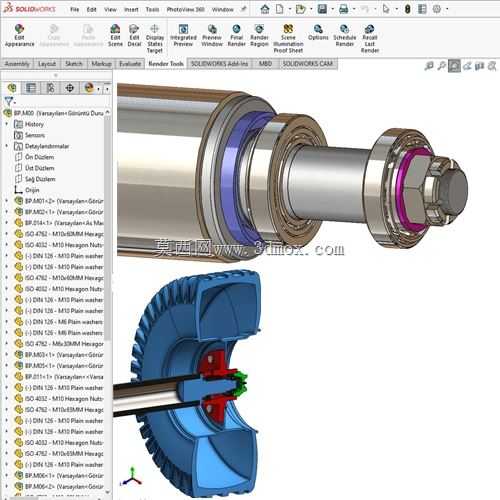Toggle the menu bar pin
500x500 pixels.
244,9
